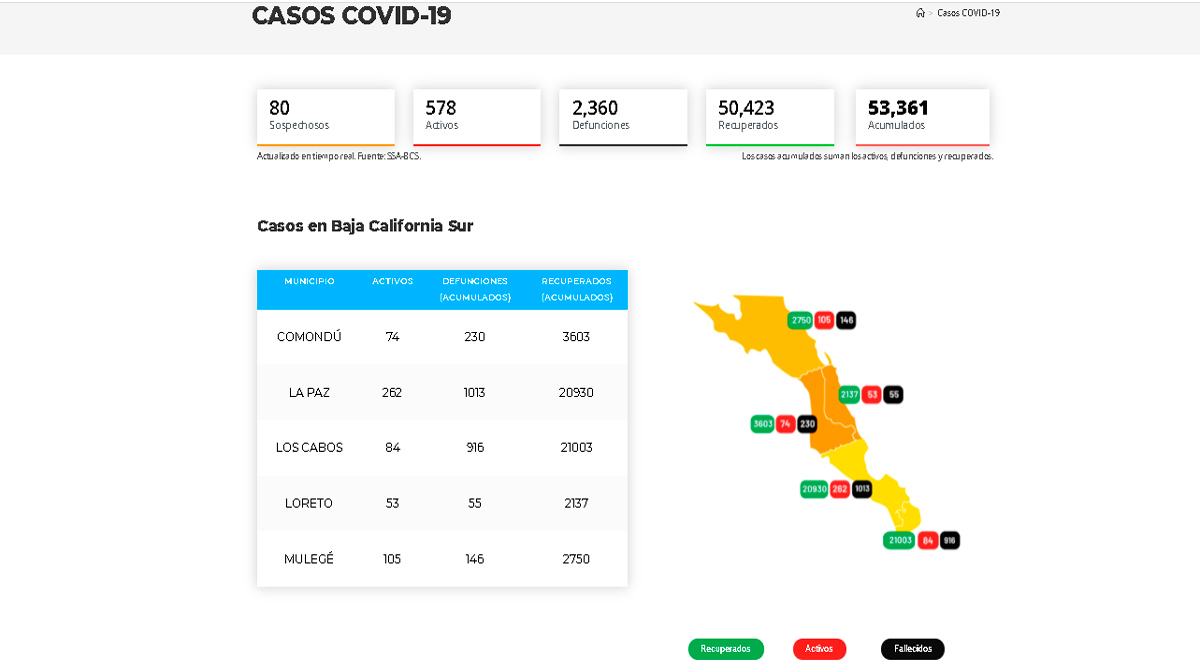Click Los Cabos' 84 activos table cell
The image size is (1200, 666).
coord(392,447)
